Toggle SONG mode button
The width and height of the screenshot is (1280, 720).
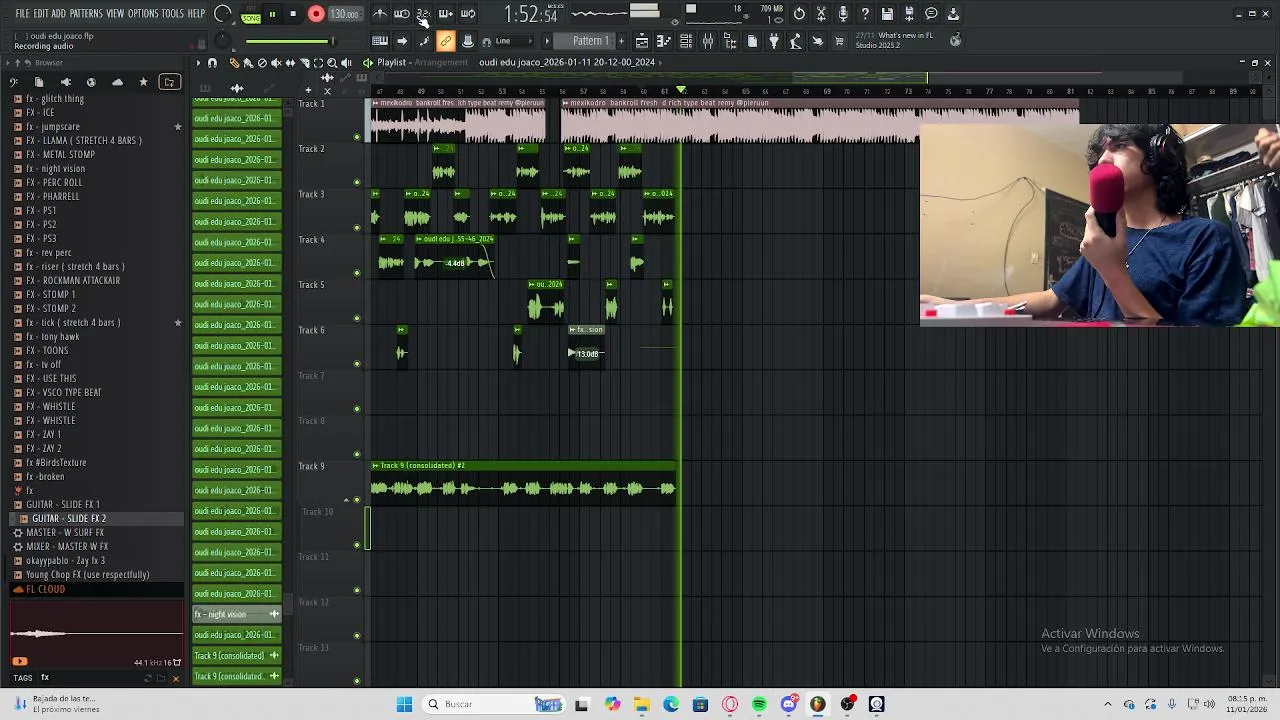[250, 17]
